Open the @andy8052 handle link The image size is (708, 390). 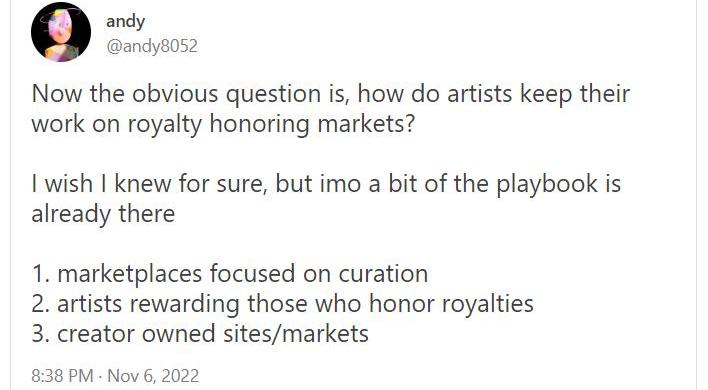click(x=152, y=46)
